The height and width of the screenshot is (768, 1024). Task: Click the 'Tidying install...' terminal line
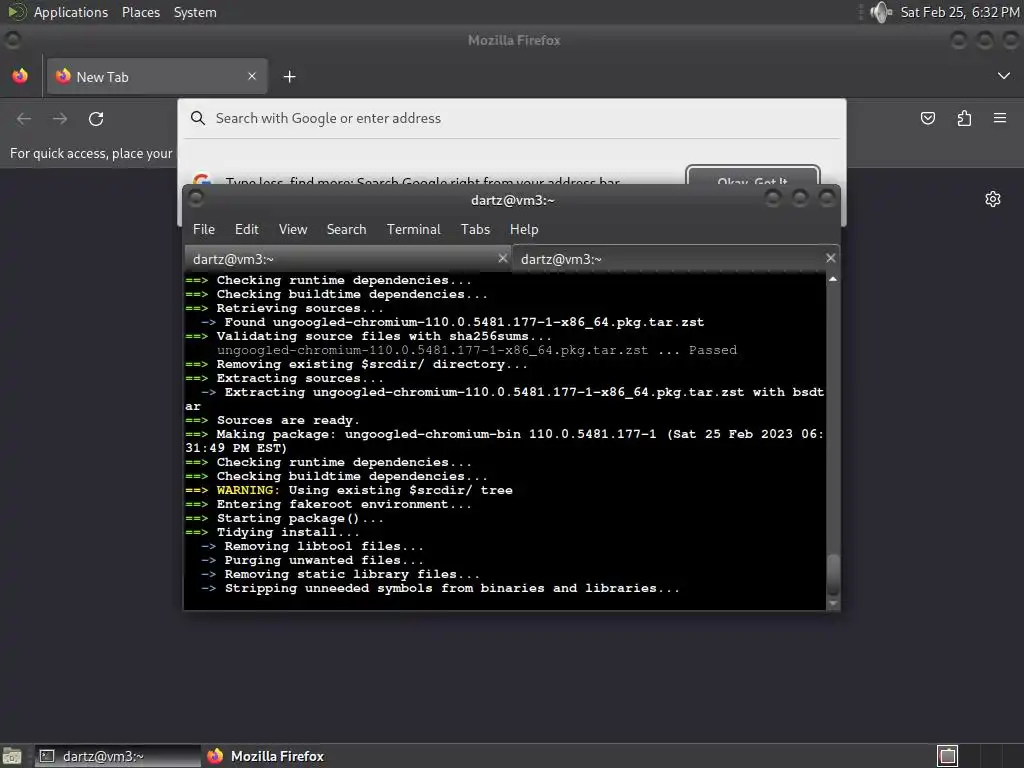coord(272,532)
